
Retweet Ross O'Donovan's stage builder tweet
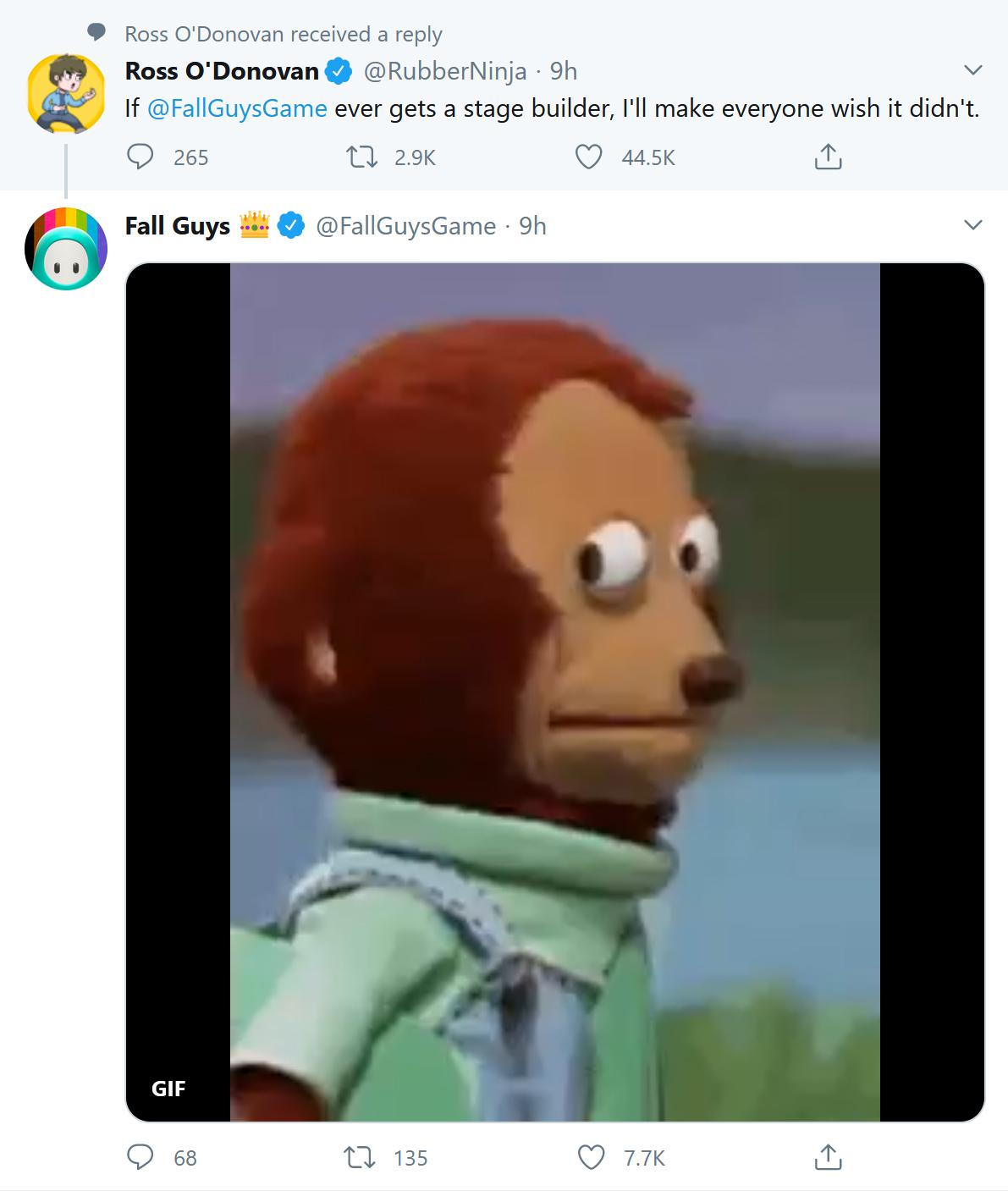pyautogui.click(x=364, y=157)
